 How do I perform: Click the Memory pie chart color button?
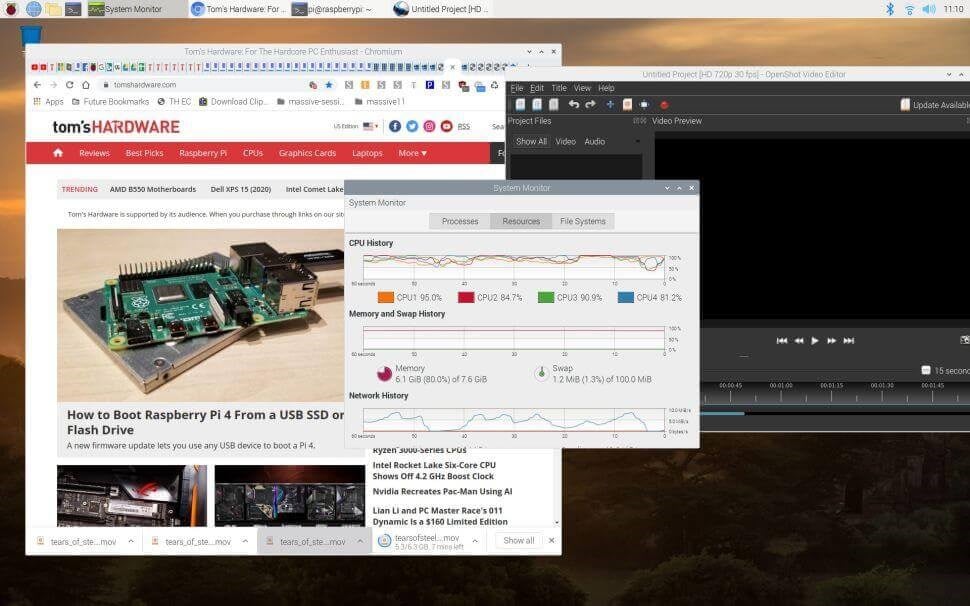[x=384, y=373]
